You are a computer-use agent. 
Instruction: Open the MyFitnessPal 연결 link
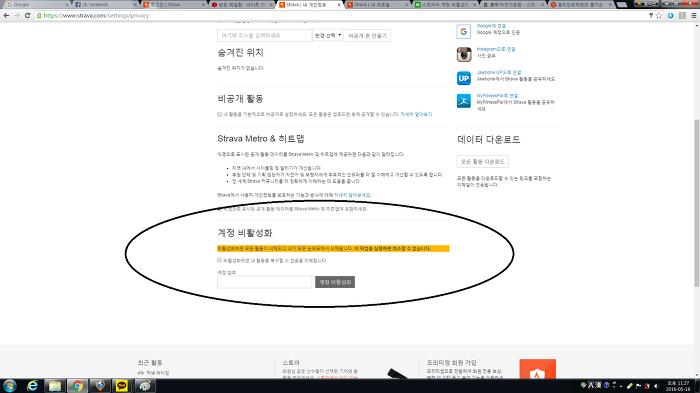pyautogui.click(x=497, y=96)
